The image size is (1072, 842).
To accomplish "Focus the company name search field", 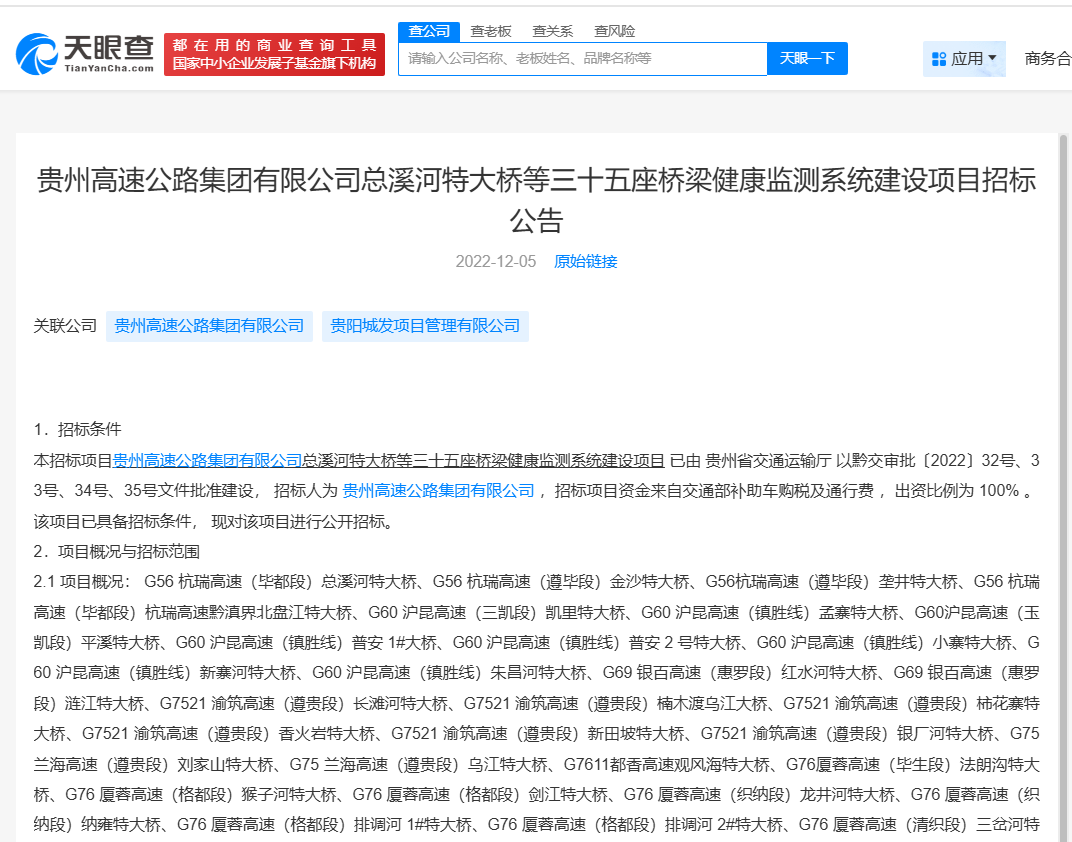I will coord(582,59).
